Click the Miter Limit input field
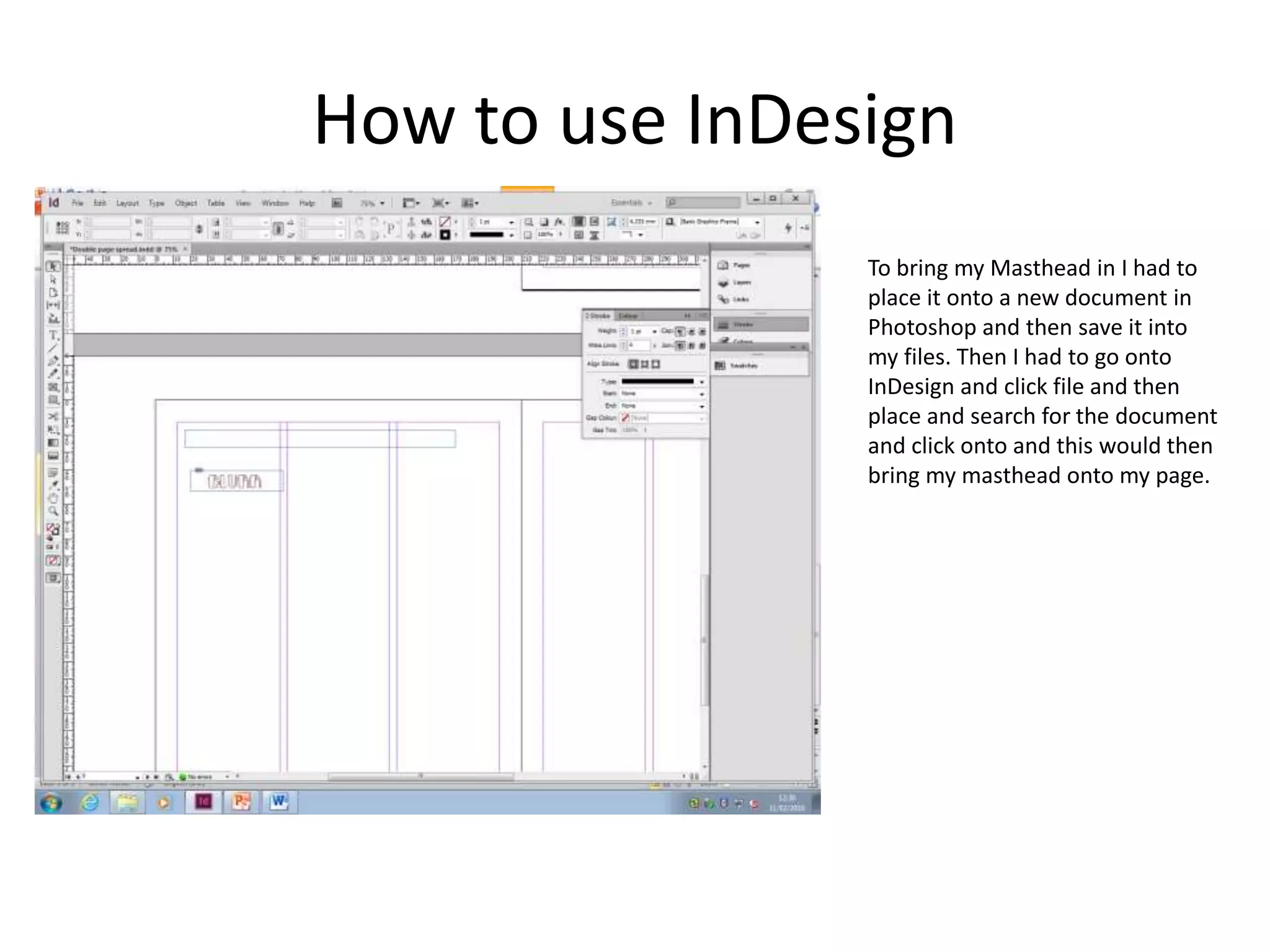 (x=639, y=345)
